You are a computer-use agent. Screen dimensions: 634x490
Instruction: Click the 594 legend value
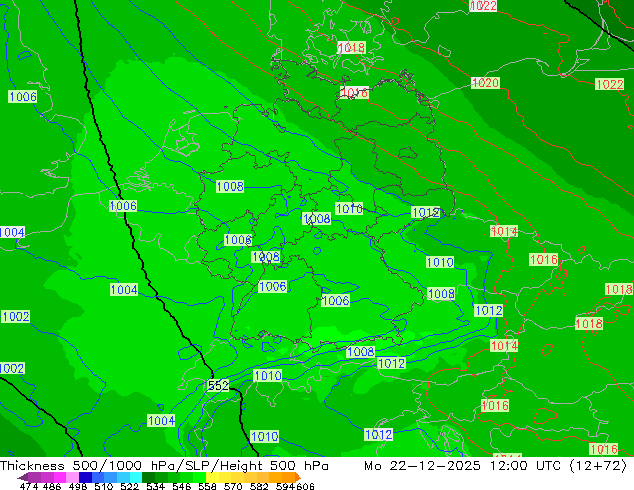tap(285, 486)
